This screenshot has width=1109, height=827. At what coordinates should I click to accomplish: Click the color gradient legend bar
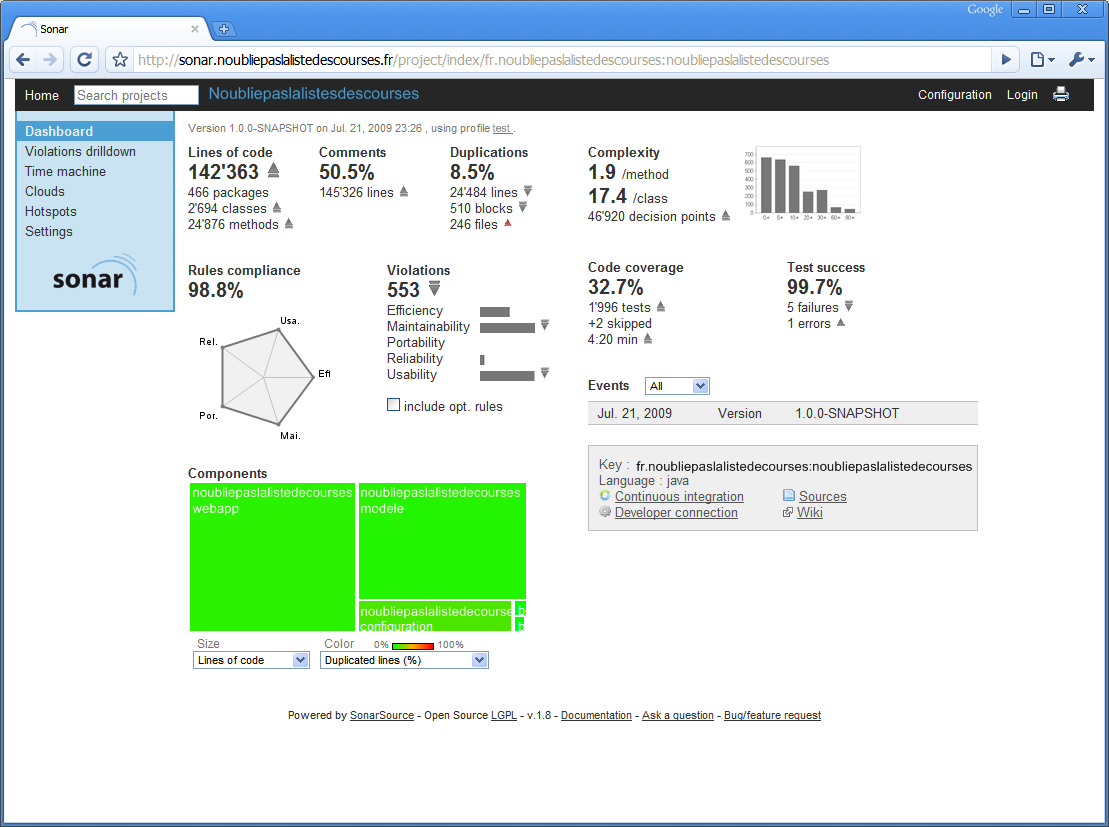(x=412, y=645)
